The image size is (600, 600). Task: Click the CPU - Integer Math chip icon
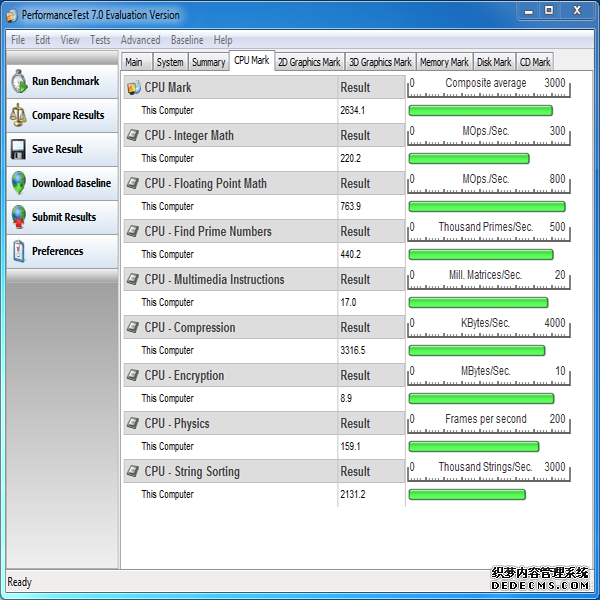(x=133, y=135)
